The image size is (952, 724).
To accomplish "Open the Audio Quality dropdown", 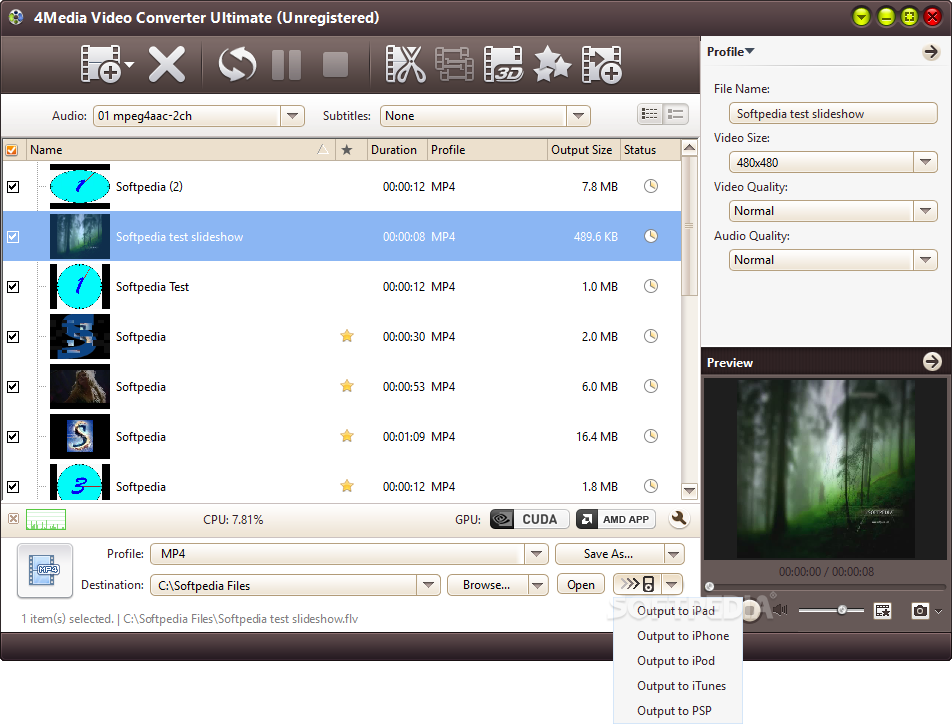I will [925, 260].
